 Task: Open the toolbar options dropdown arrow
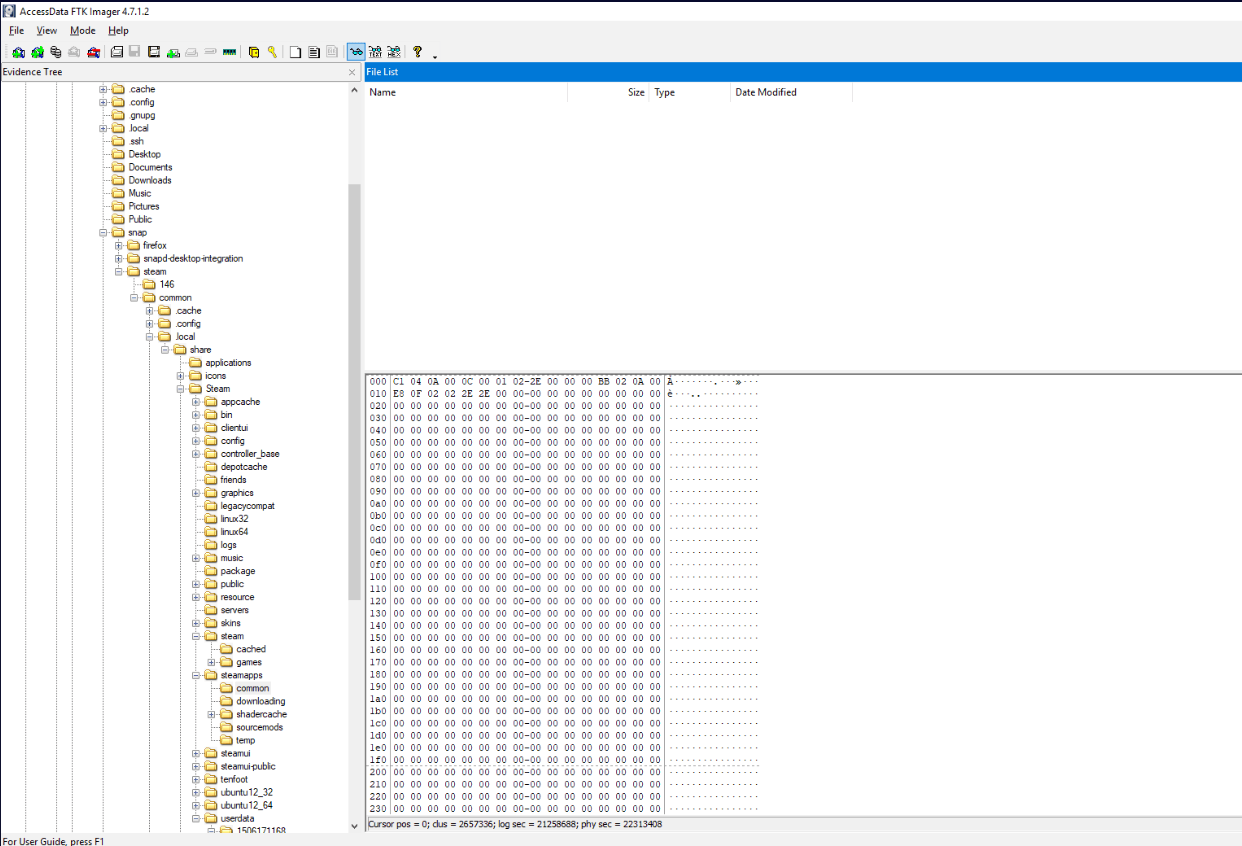click(435, 57)
